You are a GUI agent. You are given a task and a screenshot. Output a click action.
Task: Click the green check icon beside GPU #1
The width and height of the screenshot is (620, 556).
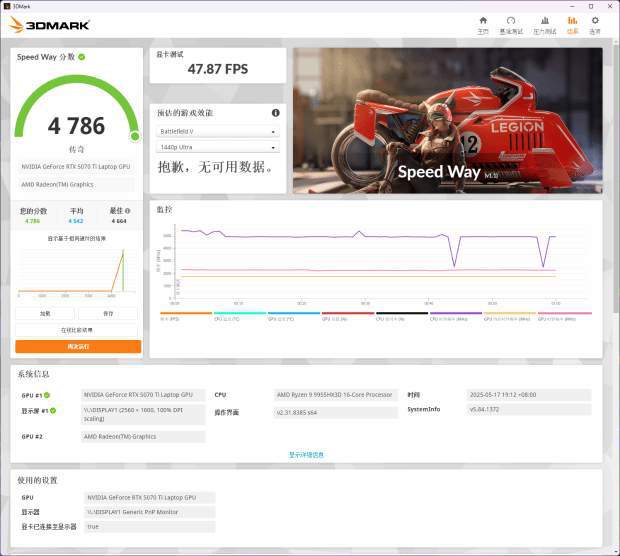(x=47, y=395)
